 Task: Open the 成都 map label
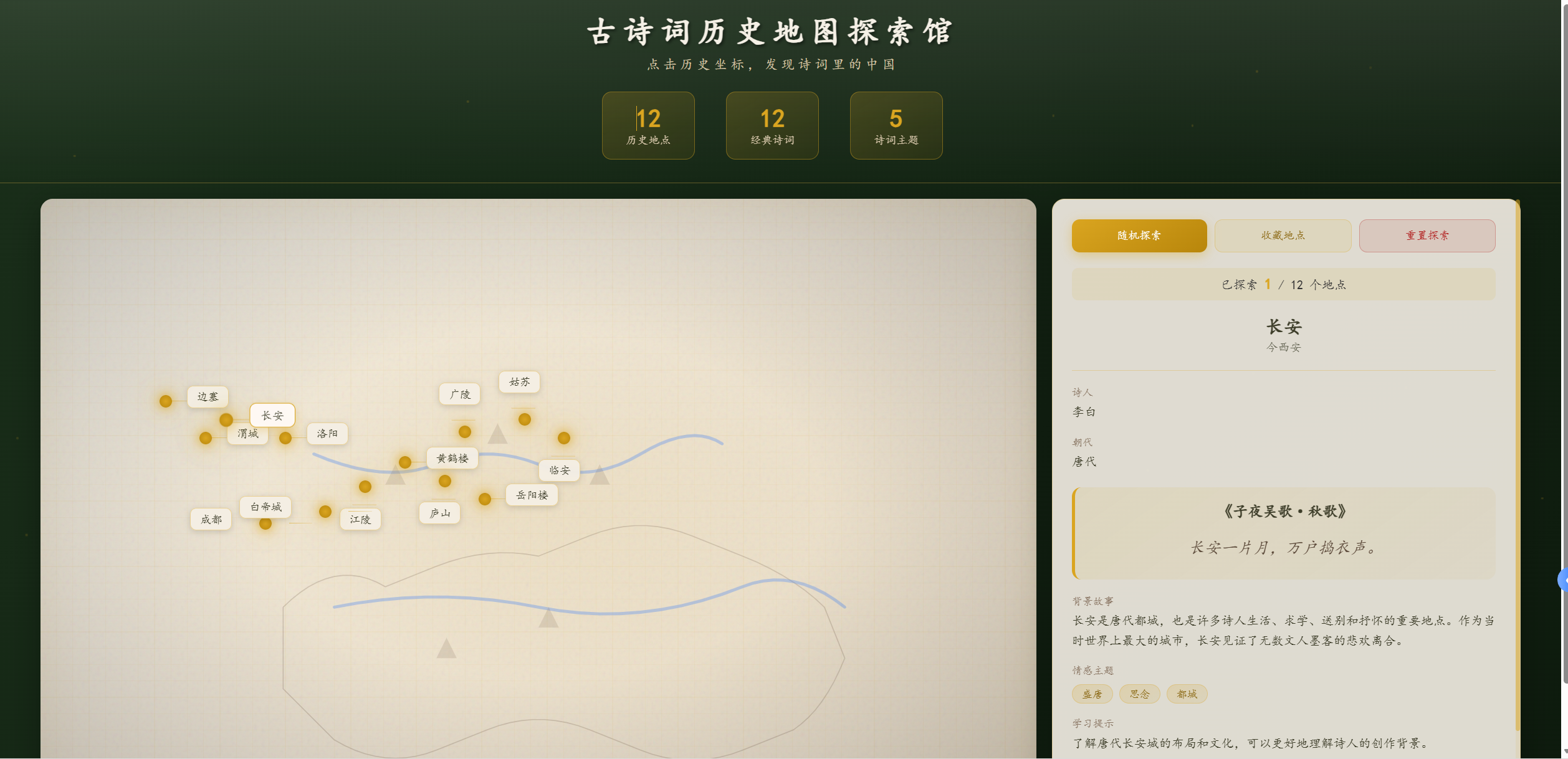pos(211,520)
